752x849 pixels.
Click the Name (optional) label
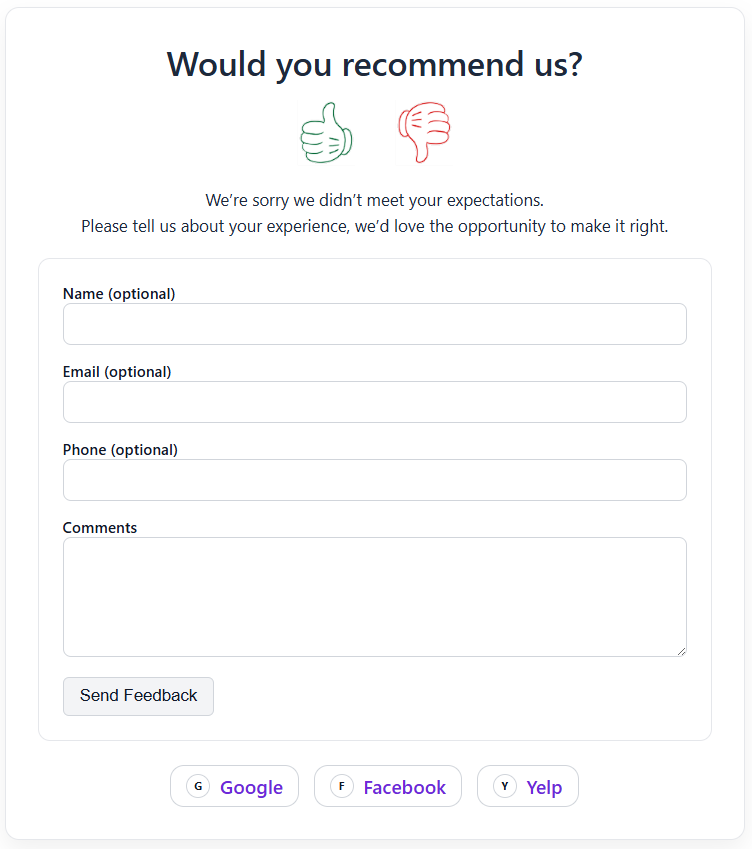pyautogui.click(x=119, y=294)
